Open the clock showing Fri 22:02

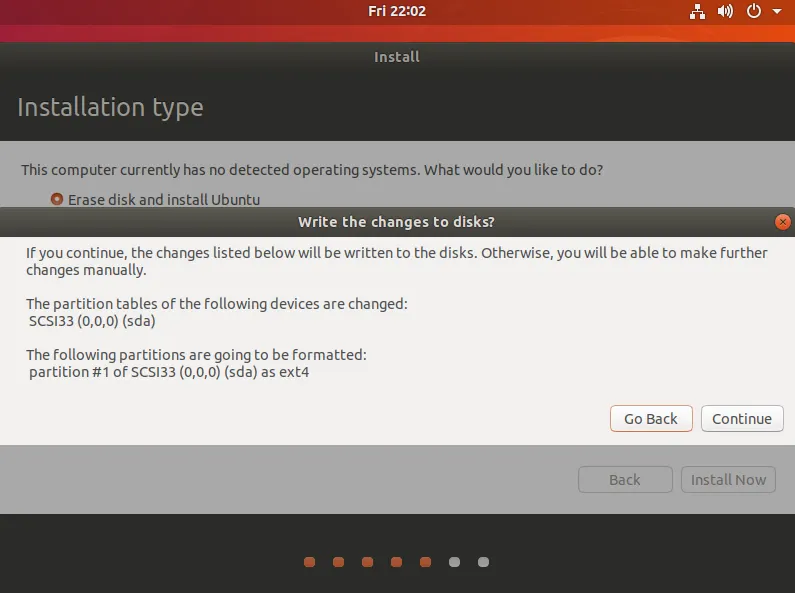(397, 11)
